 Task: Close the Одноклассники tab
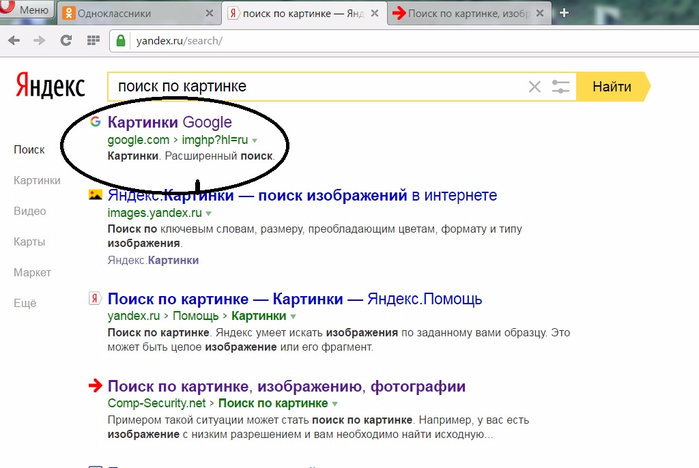pos(209,13)
